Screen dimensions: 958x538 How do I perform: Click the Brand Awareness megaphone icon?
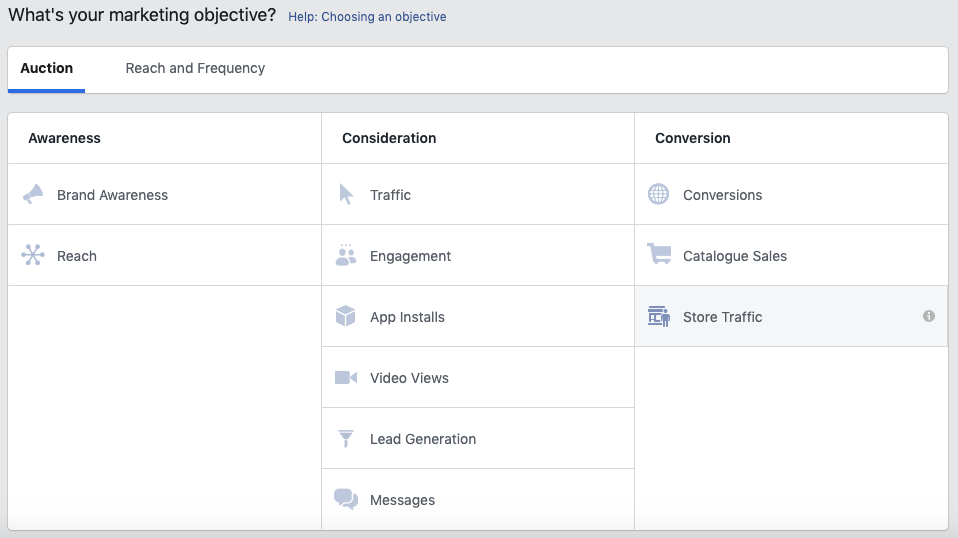coord(33,194)
